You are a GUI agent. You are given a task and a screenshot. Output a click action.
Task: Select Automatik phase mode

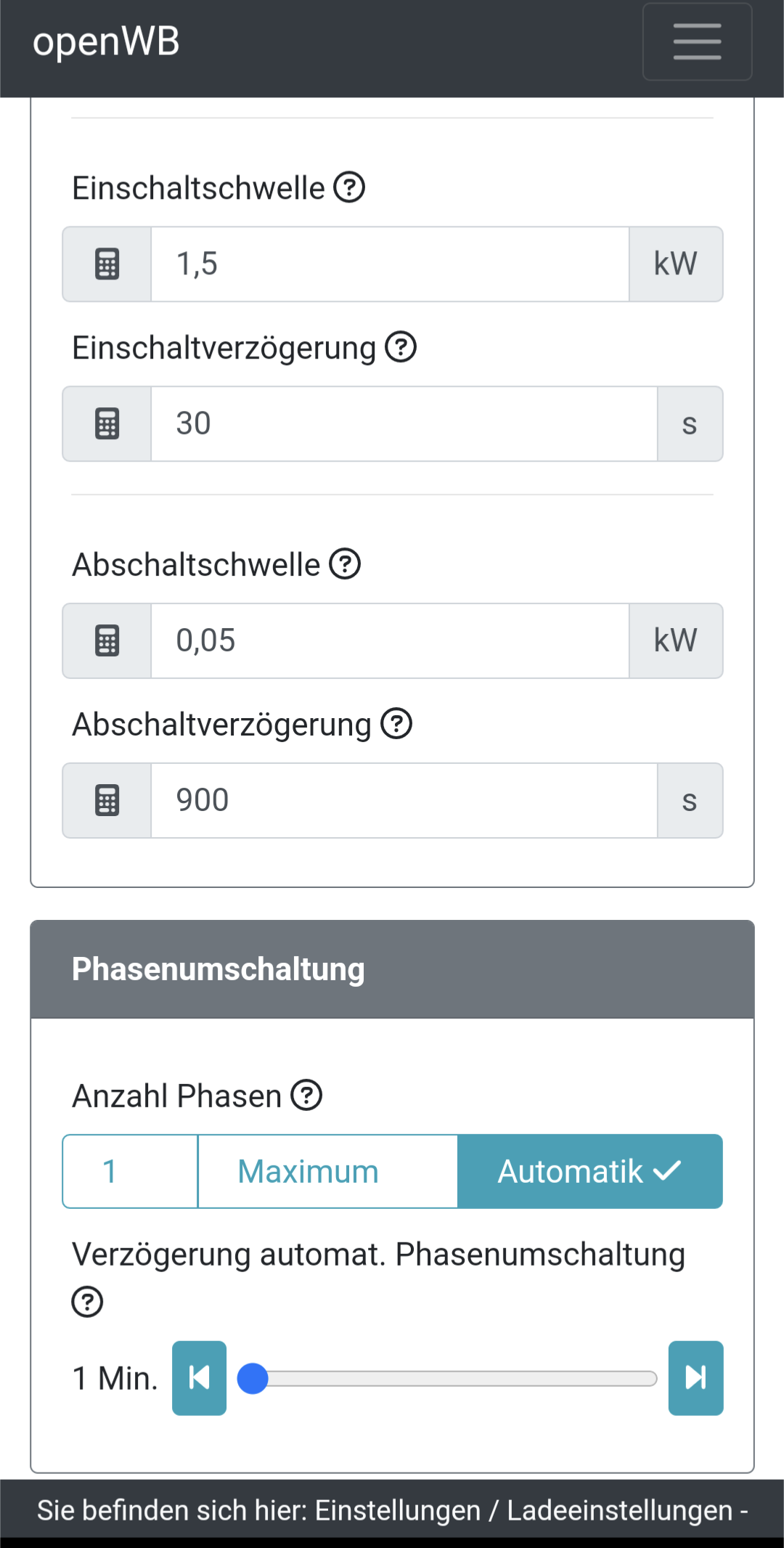pyautogui.click(x=589, y=1171)
